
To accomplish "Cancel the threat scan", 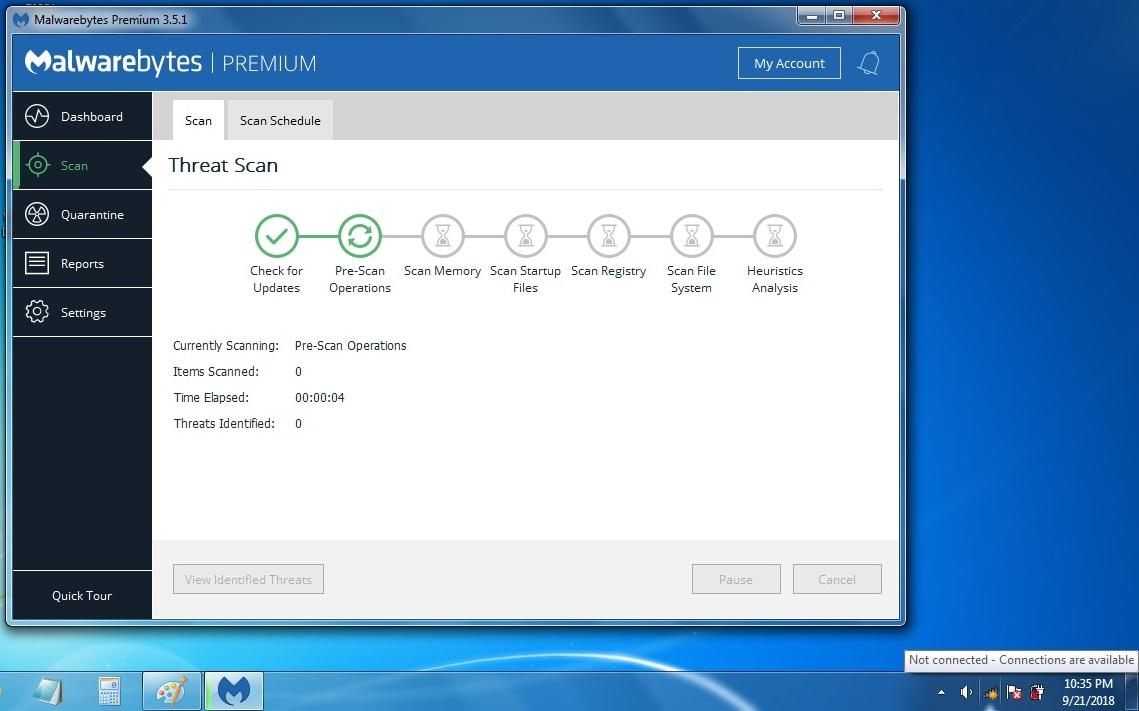I will click(837, 580).
